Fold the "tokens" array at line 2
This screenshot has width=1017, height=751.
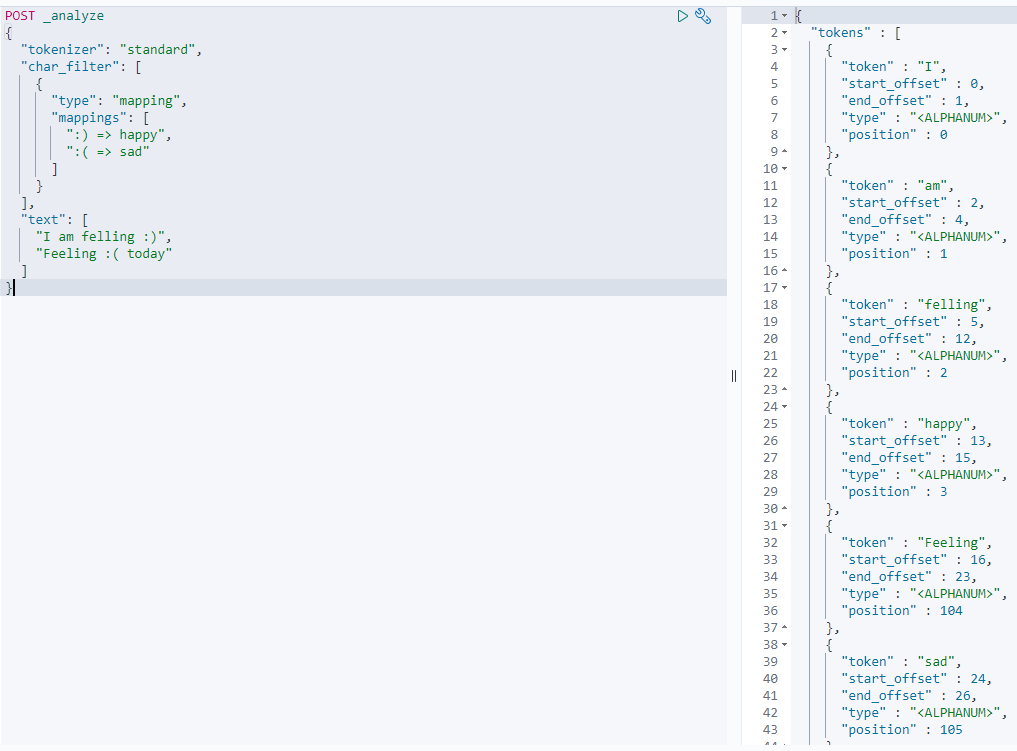785,33
